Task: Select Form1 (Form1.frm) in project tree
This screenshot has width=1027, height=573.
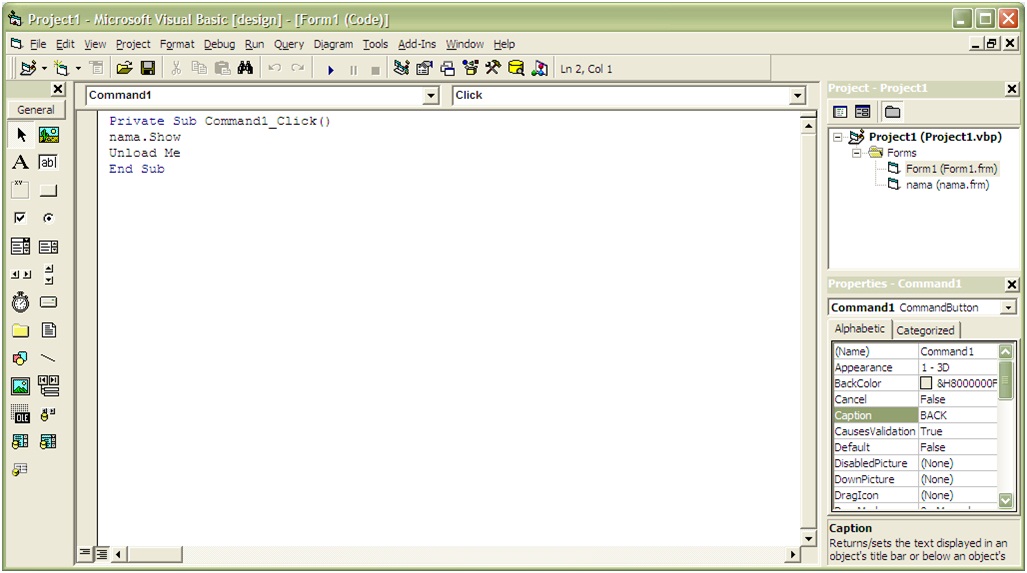Action: pyautogui.click(x=951, y=169)
